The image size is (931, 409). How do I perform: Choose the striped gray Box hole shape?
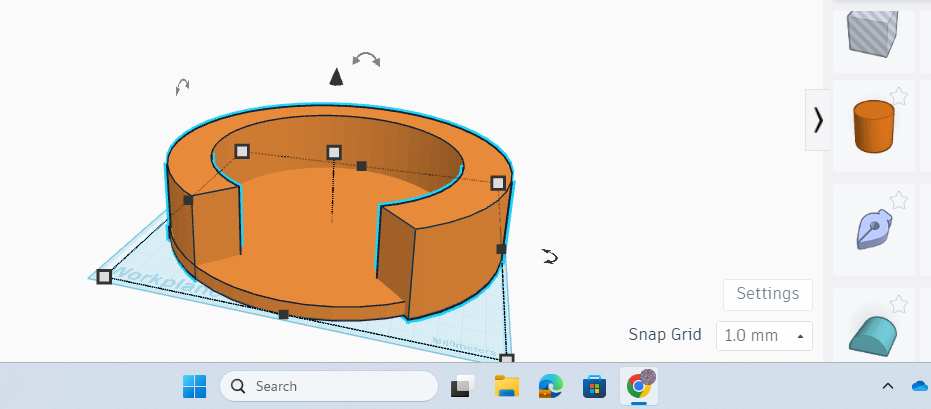pos(872,34)
